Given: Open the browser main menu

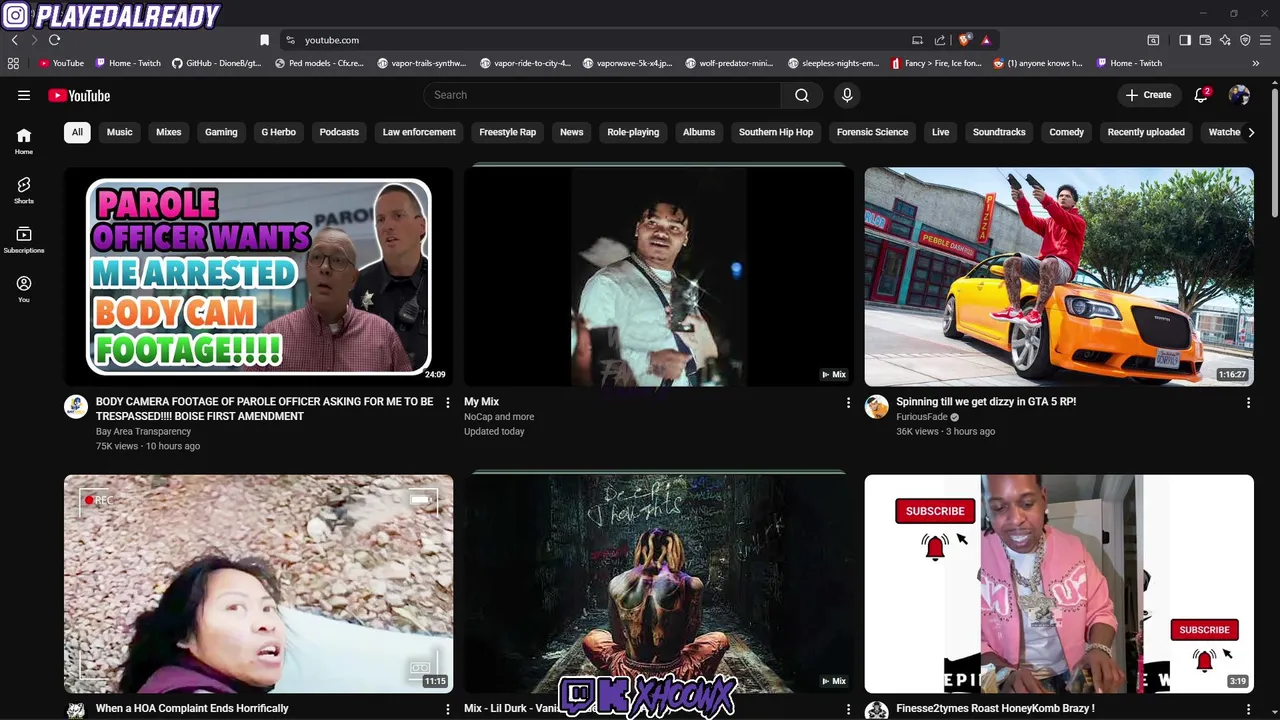Looking at the screenshot, I should point(1265,40).
